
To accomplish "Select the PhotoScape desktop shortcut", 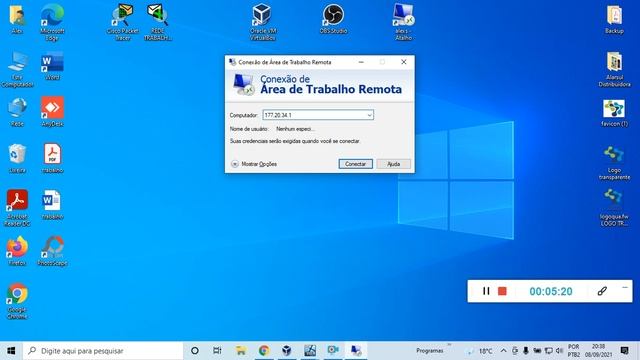I will 52,251.
